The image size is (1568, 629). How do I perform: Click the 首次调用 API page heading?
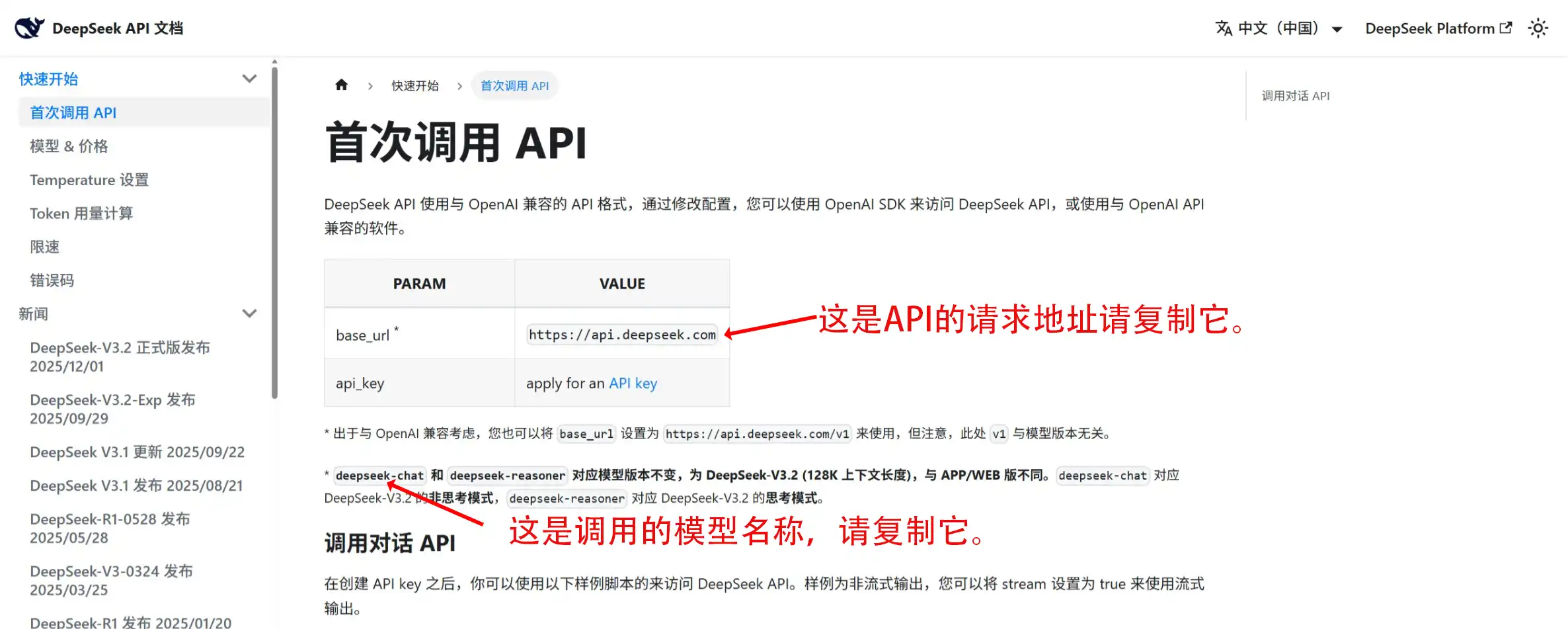coord(455,143)
